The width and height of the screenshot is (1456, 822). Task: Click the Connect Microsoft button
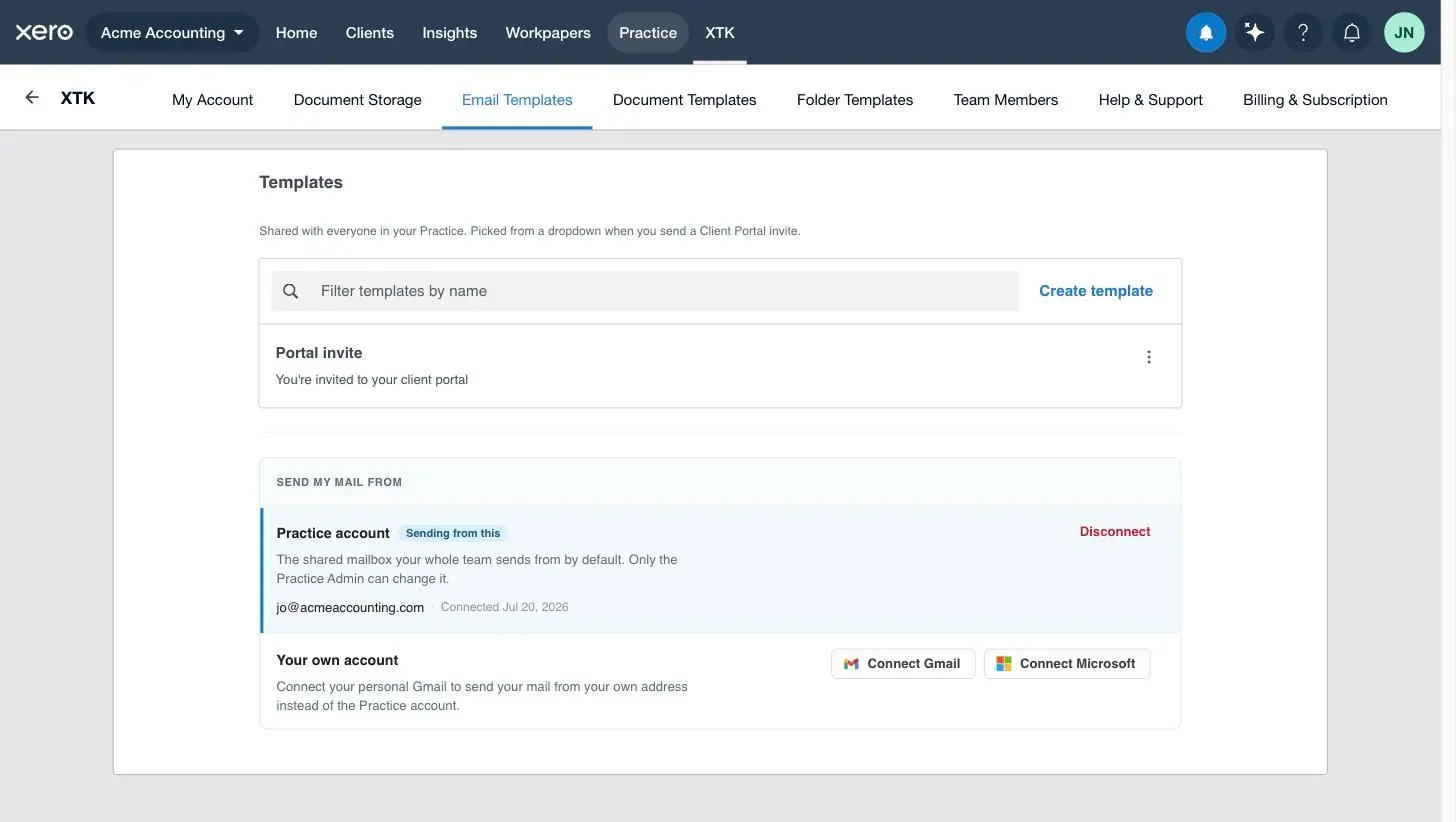(x=1067, y=663)
